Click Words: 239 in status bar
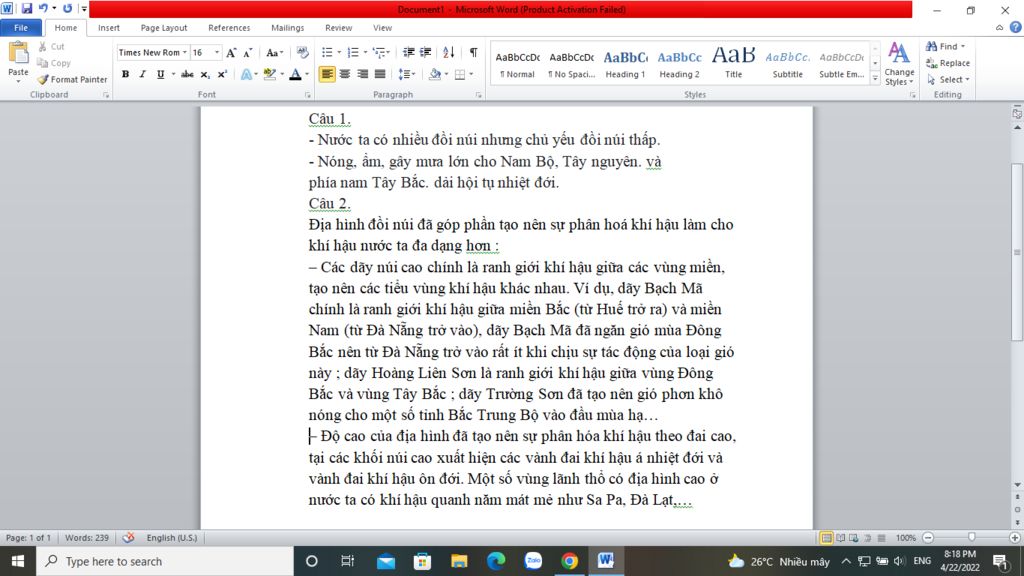 pyautogui.click(x=87, y=537)
